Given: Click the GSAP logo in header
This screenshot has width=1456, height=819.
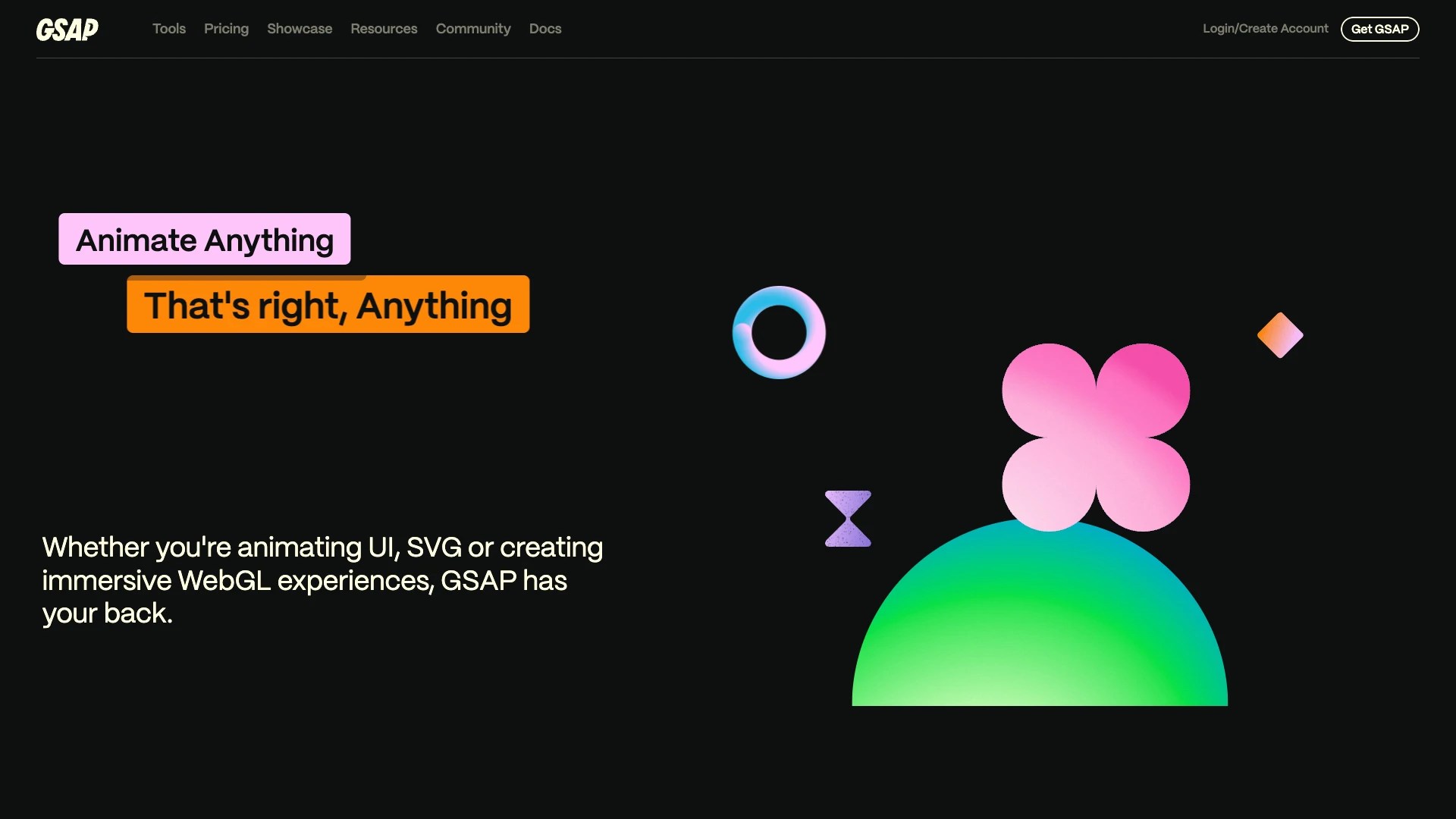Looking at the screenshot, I should pyautogui.click(x=67, y=30).
